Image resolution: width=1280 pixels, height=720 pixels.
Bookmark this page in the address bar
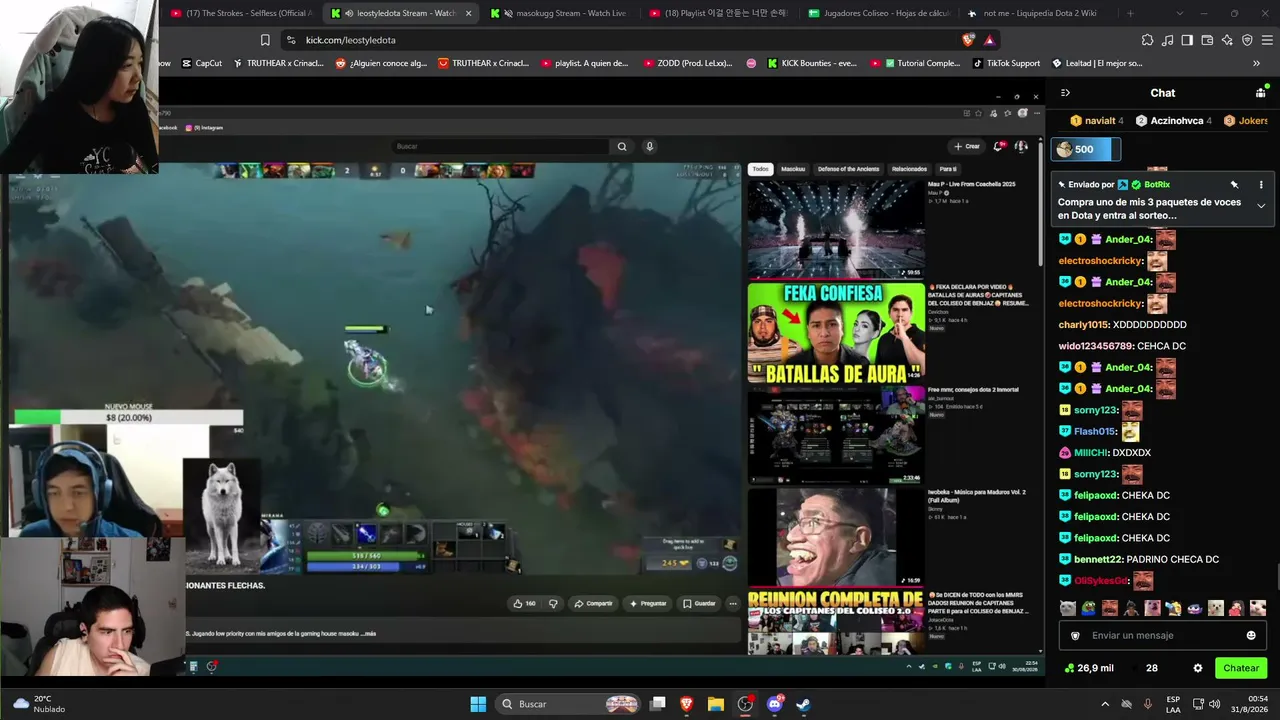pyautogui.click(x=265, y=40)
